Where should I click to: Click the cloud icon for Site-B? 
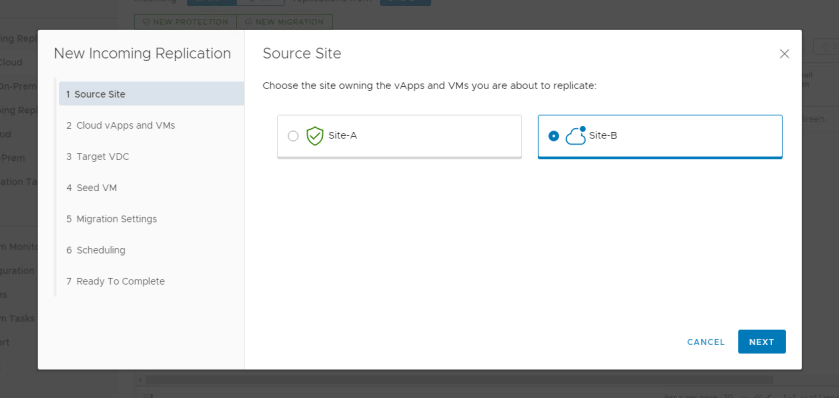point(576,136)
